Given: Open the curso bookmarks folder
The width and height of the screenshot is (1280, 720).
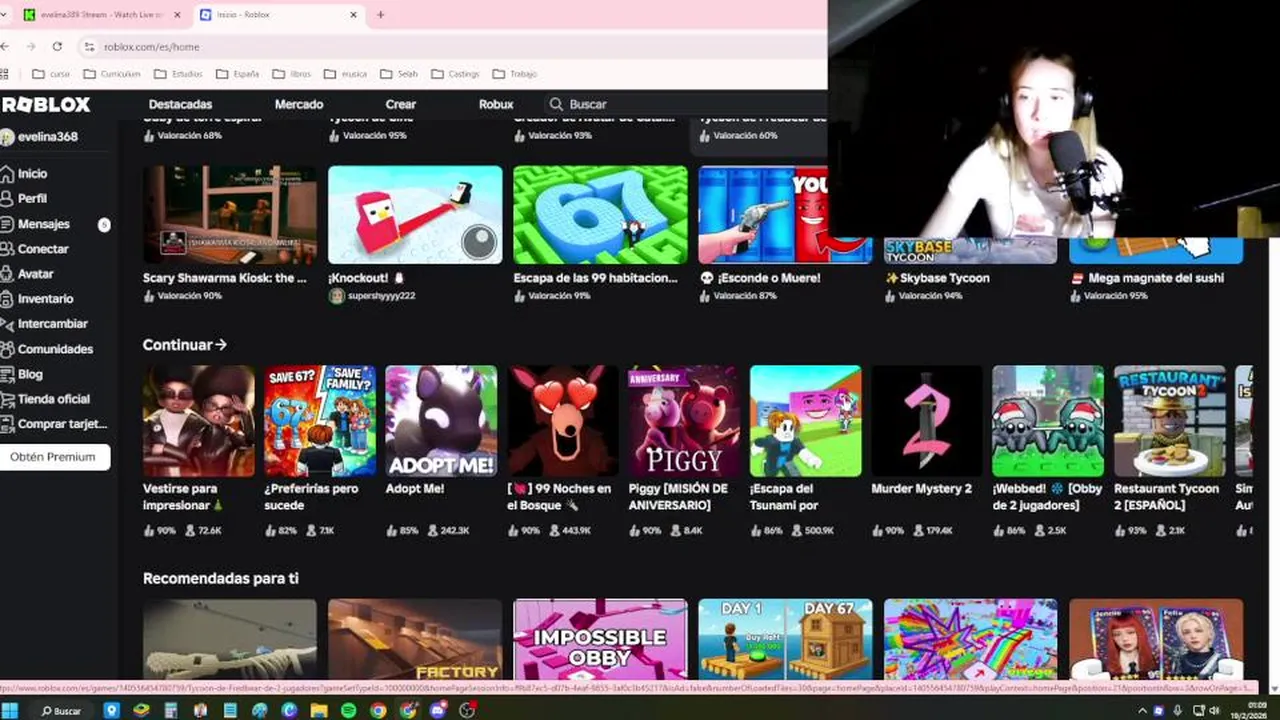Looking at the screenshot, I should [51, 73].
